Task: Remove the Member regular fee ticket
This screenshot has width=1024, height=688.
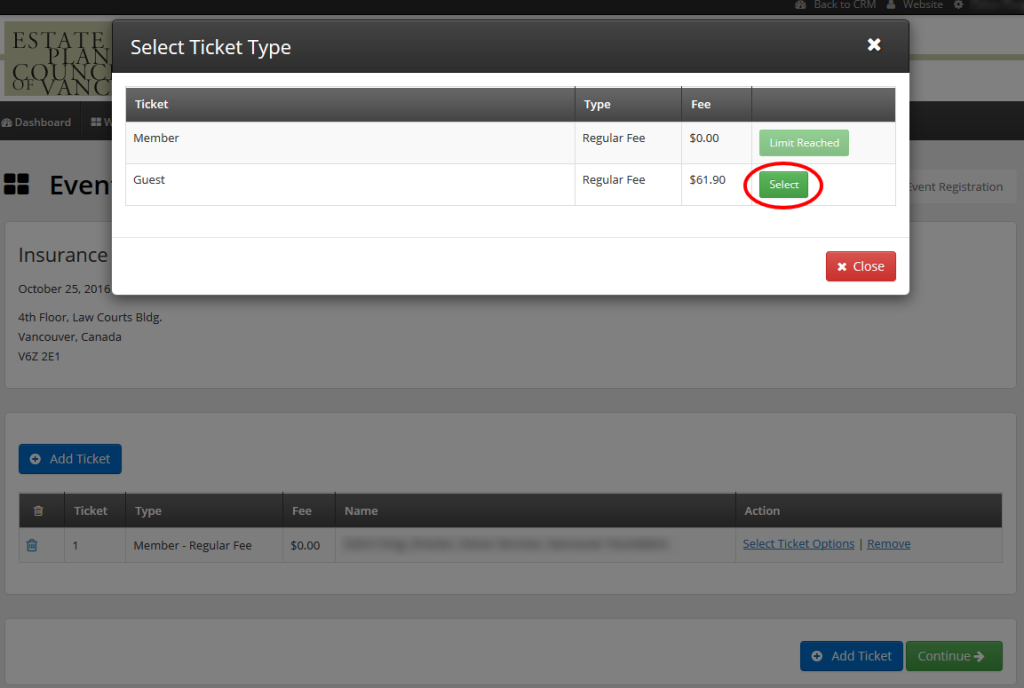Action: 888,543
